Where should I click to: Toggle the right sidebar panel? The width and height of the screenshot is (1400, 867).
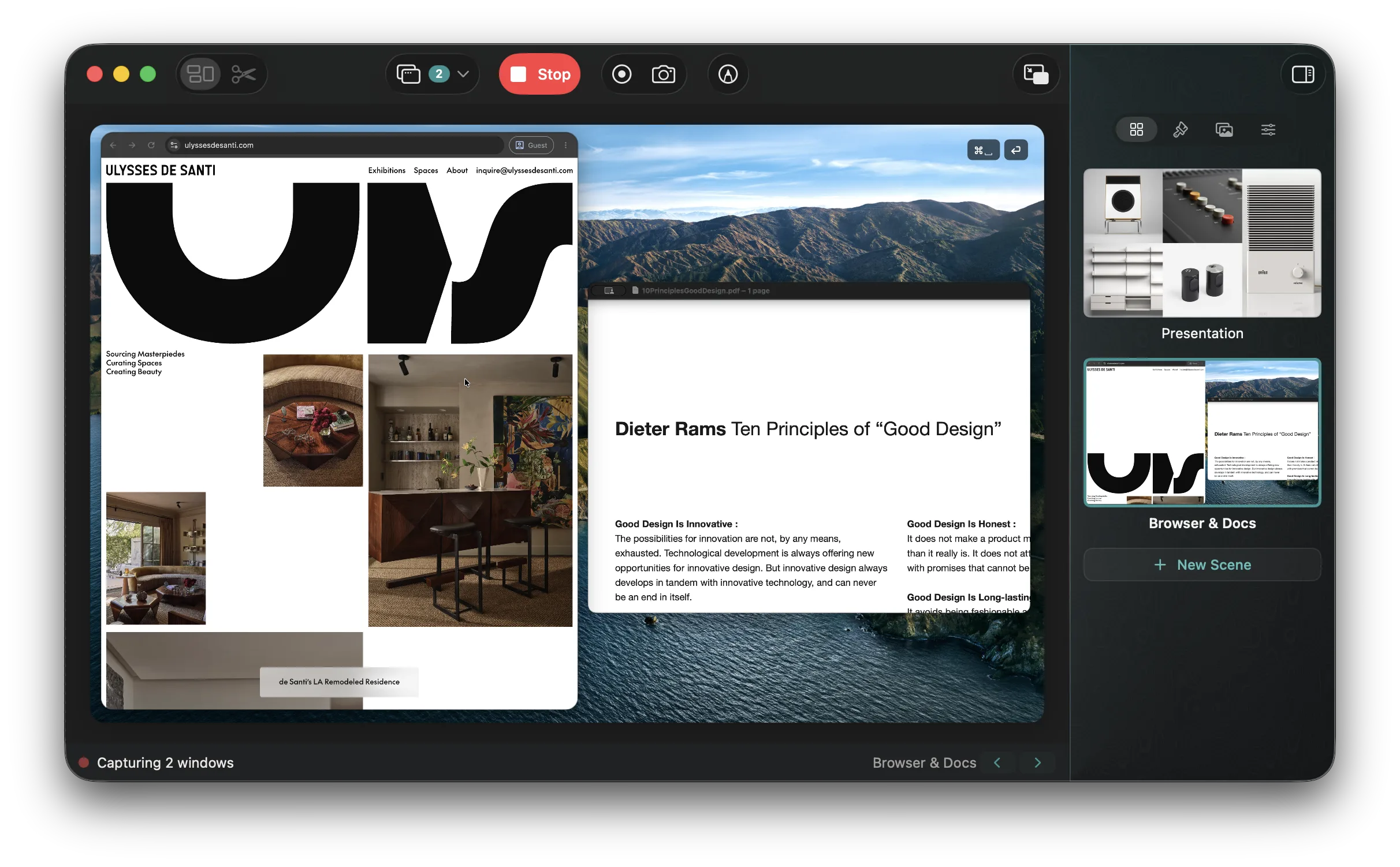(x=1303, y=74)
